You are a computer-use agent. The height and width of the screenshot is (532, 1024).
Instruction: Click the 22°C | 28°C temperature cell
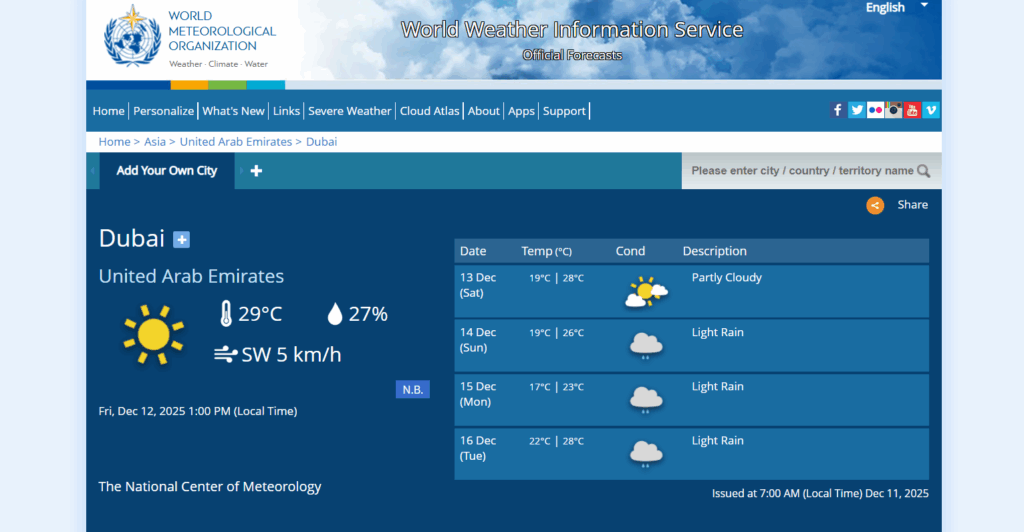[556, 441]
